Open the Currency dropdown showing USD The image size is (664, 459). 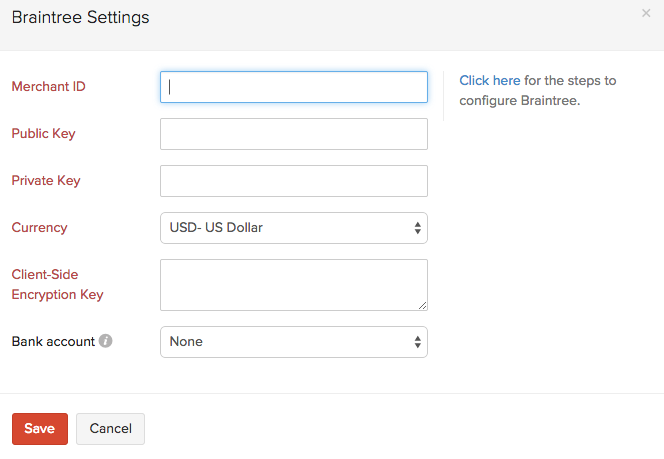294,228
